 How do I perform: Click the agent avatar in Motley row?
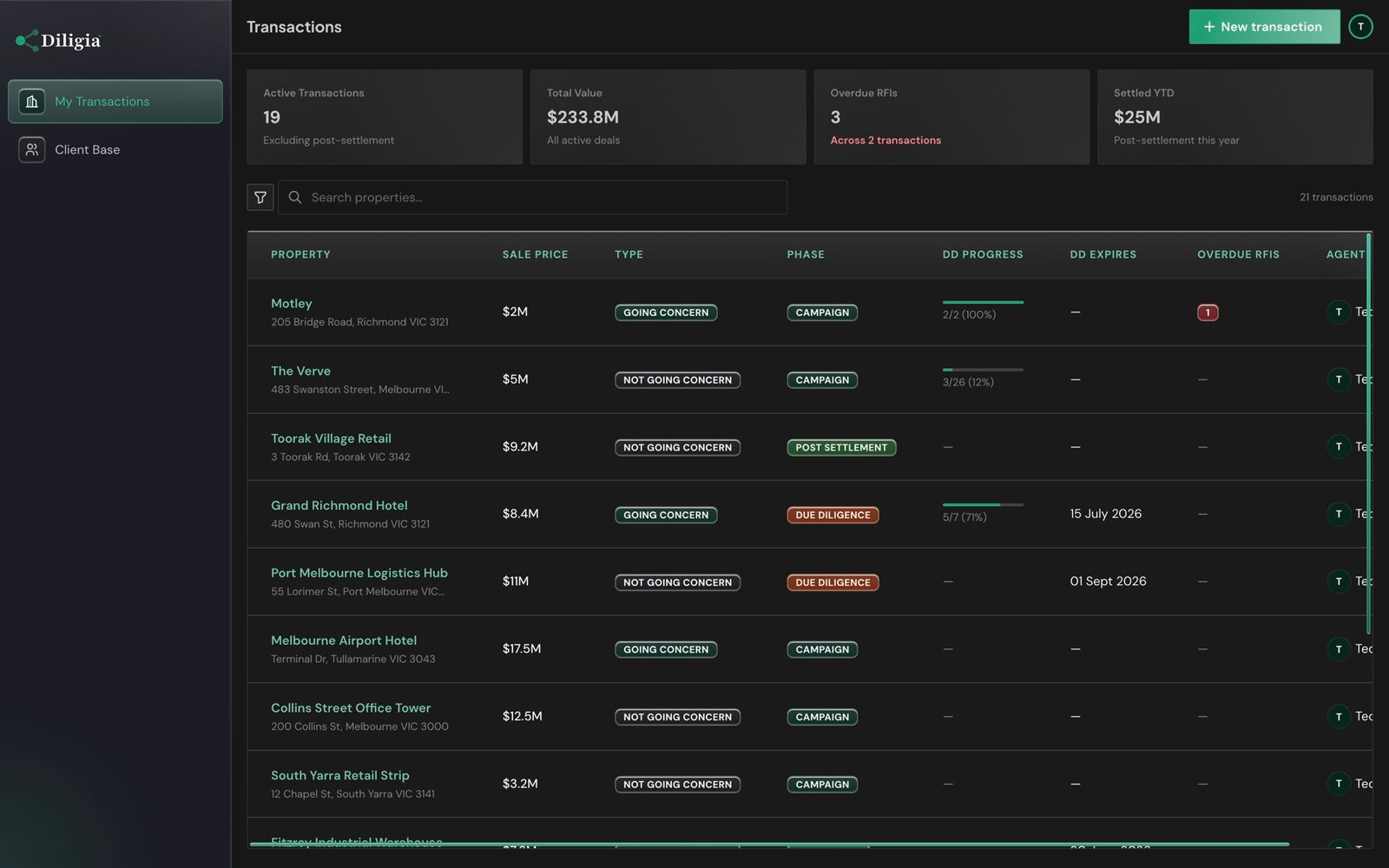[1339, 312]
